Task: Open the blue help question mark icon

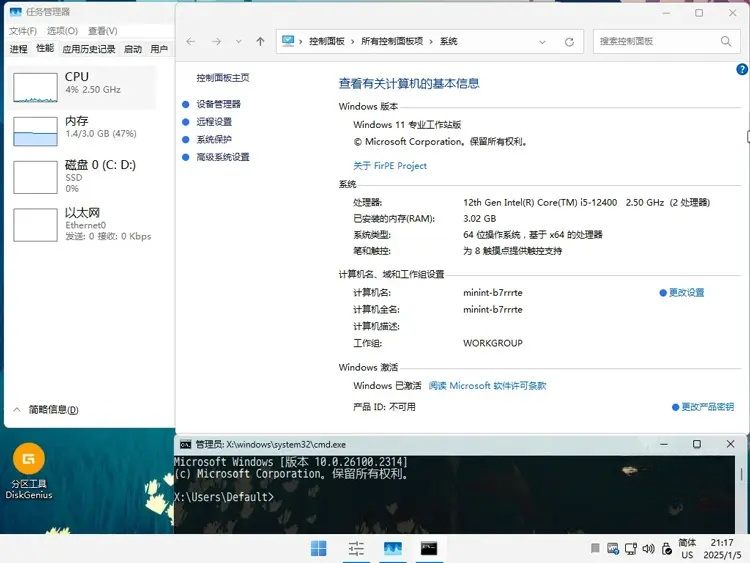Action: [742, 69]
